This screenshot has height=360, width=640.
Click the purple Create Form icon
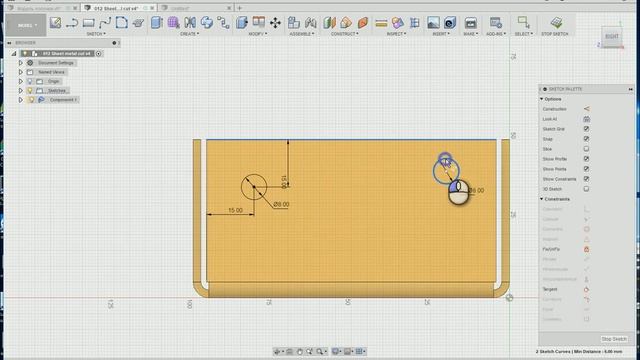(x=173, y=22)
